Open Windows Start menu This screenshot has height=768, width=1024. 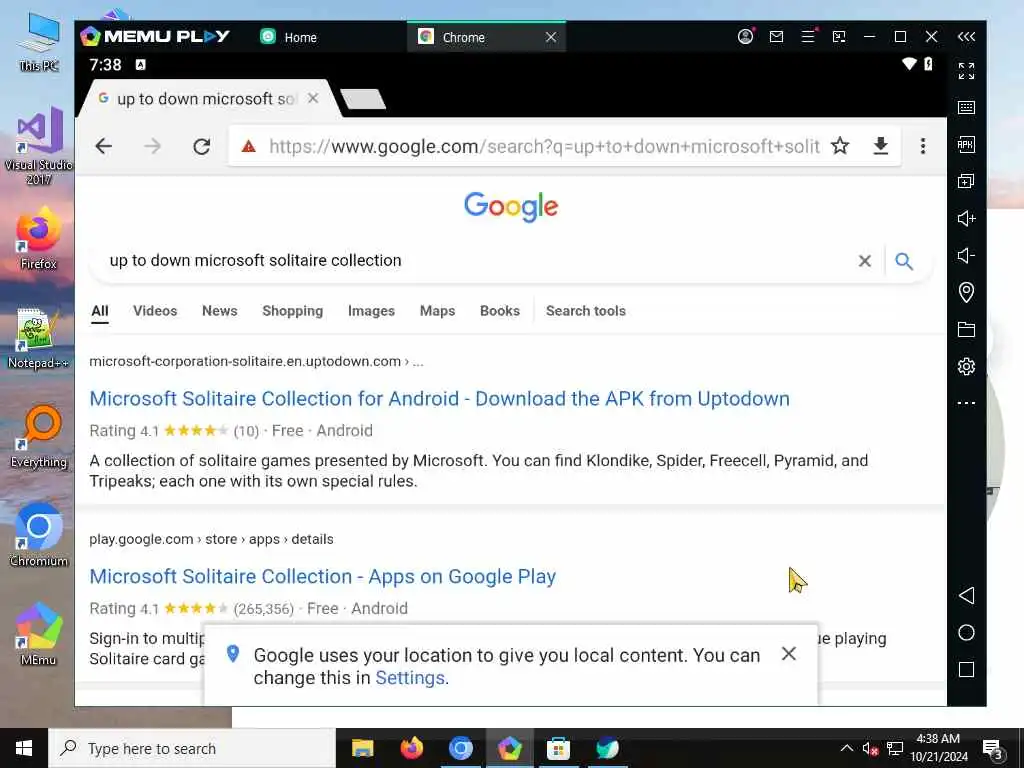click(x=24, y=748)
